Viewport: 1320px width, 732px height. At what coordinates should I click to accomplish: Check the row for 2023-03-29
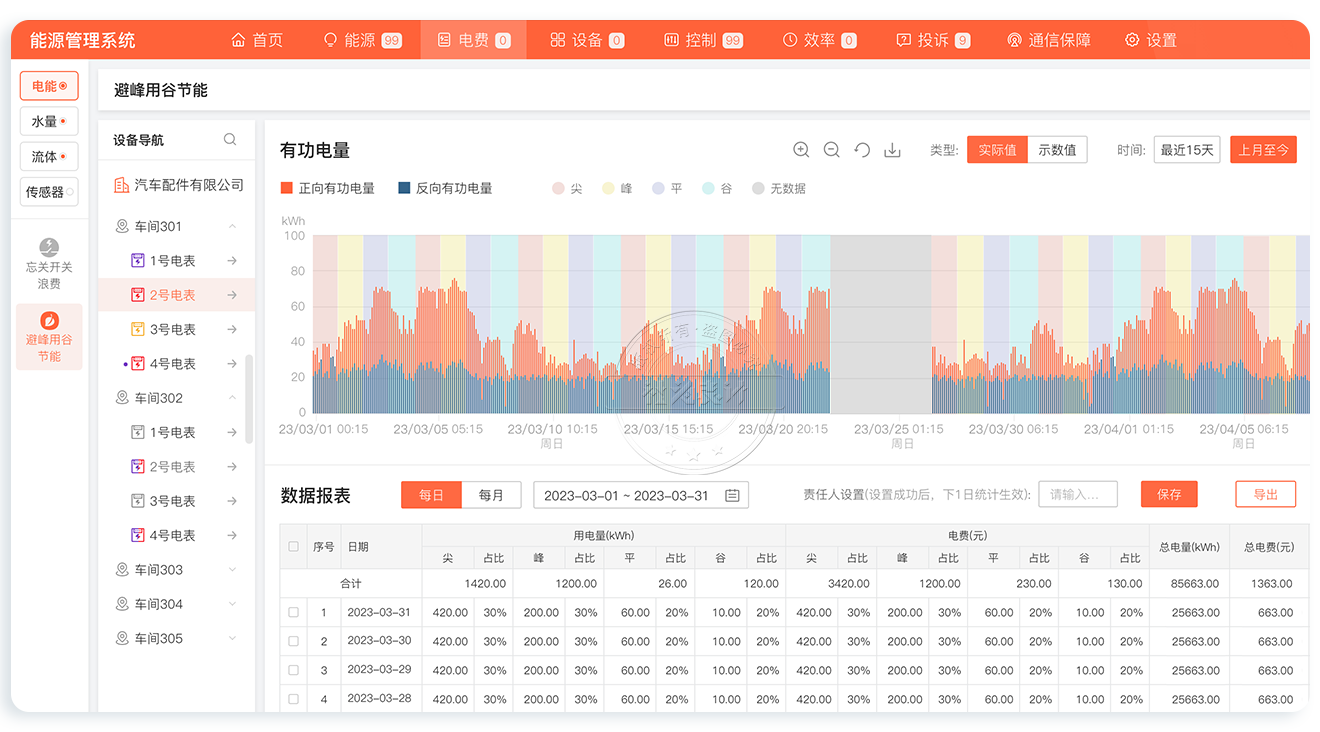(x=293, y=670)
